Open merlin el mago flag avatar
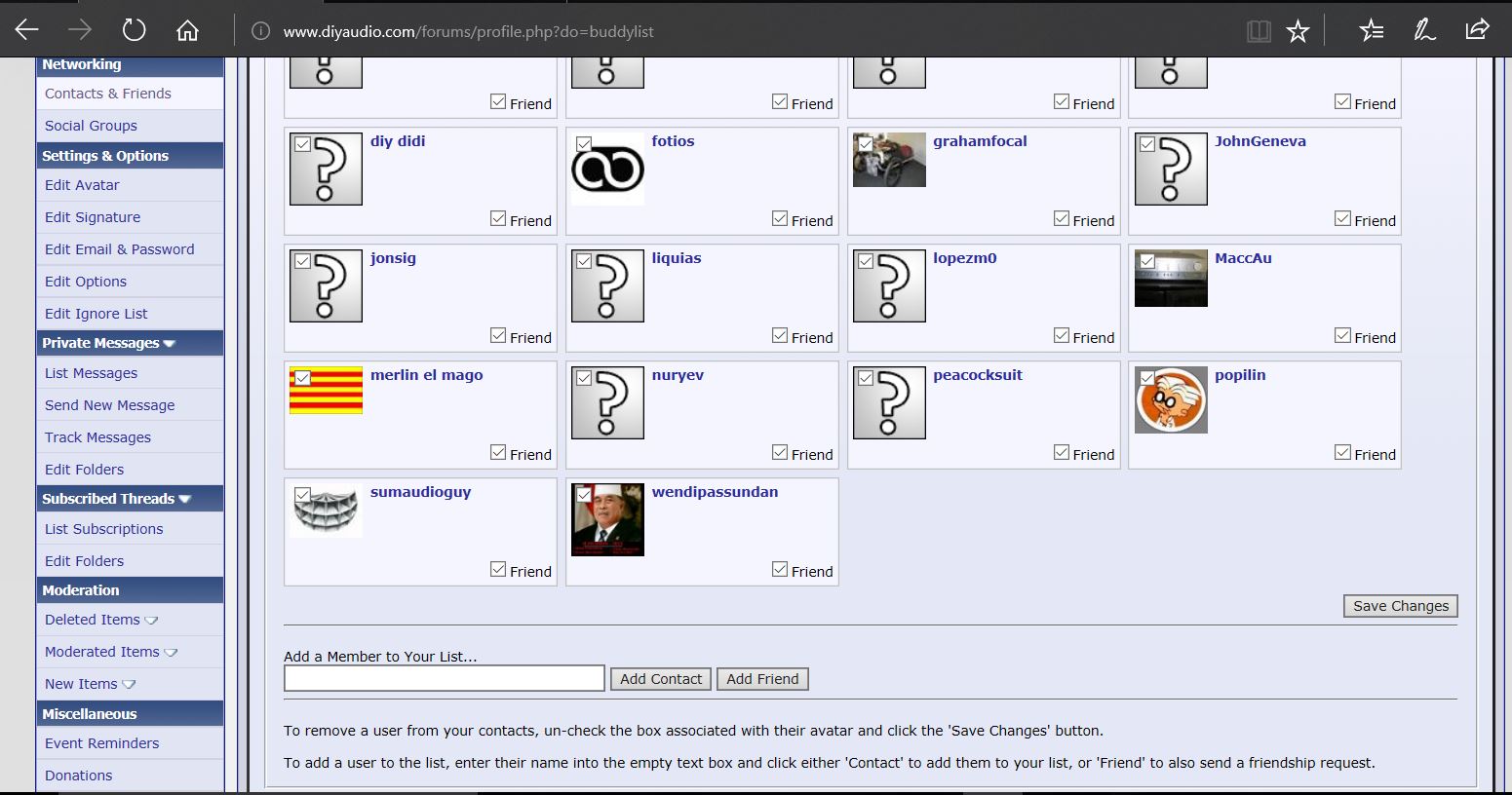The image size is (1512, 795). 326,391
